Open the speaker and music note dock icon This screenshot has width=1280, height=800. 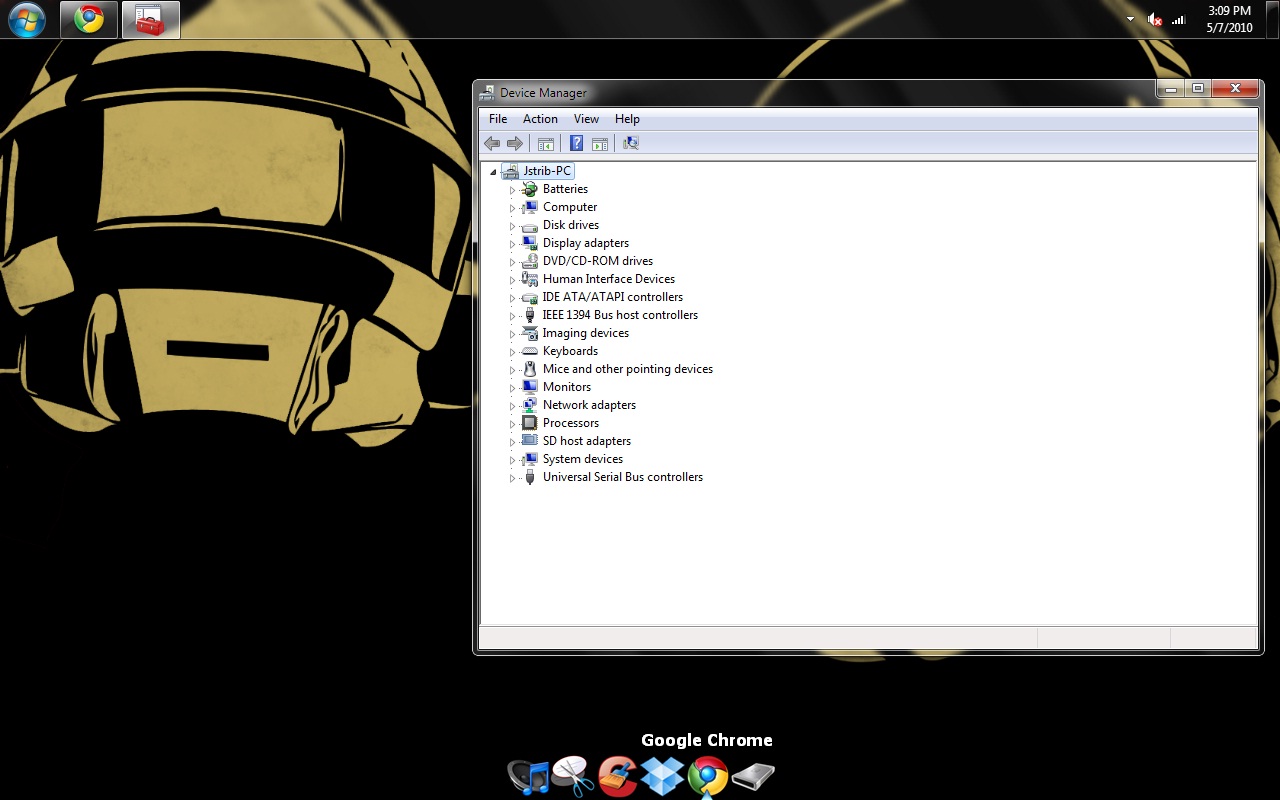pos(529,777)
